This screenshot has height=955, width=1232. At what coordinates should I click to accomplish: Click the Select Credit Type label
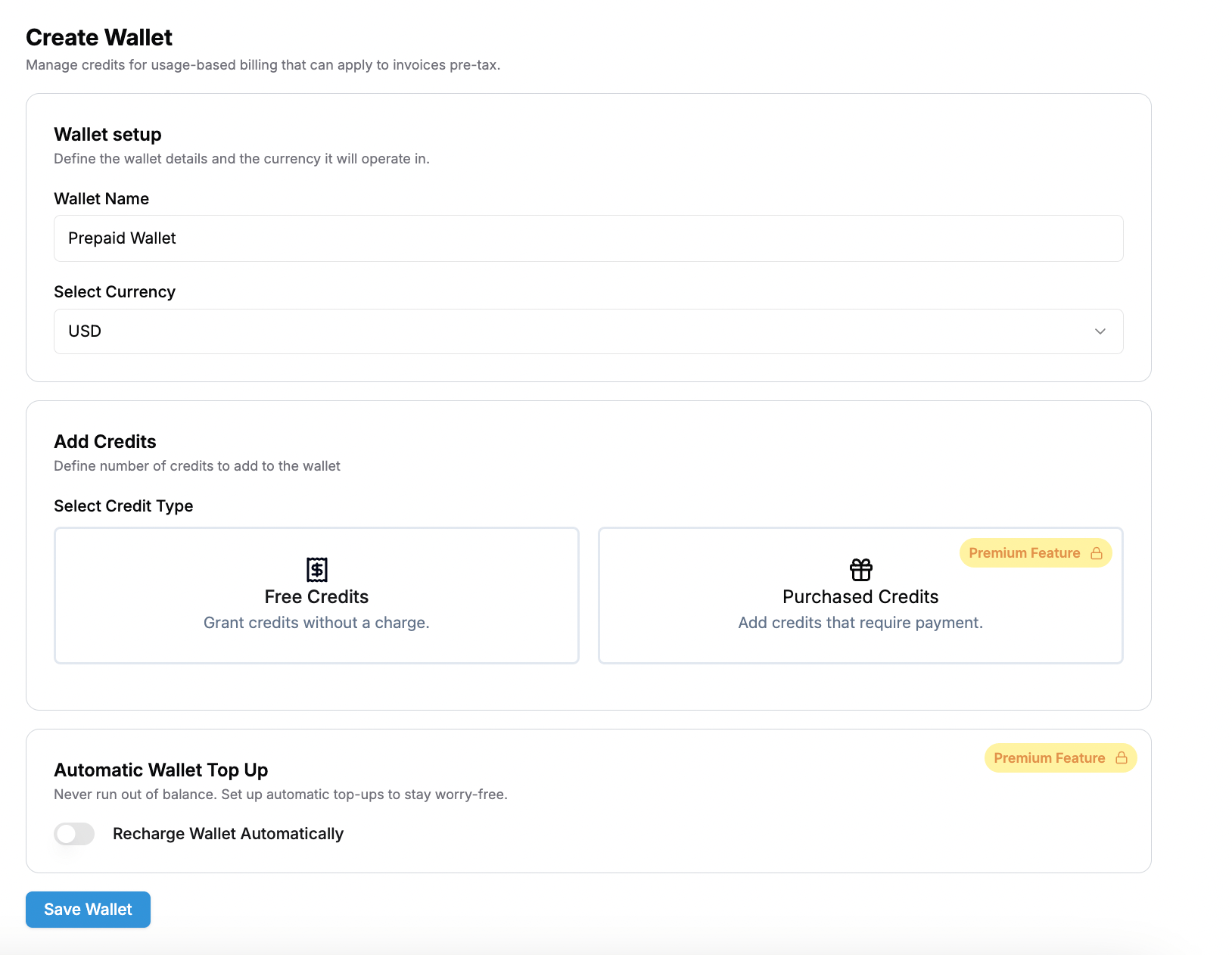[x=123, y=506]
